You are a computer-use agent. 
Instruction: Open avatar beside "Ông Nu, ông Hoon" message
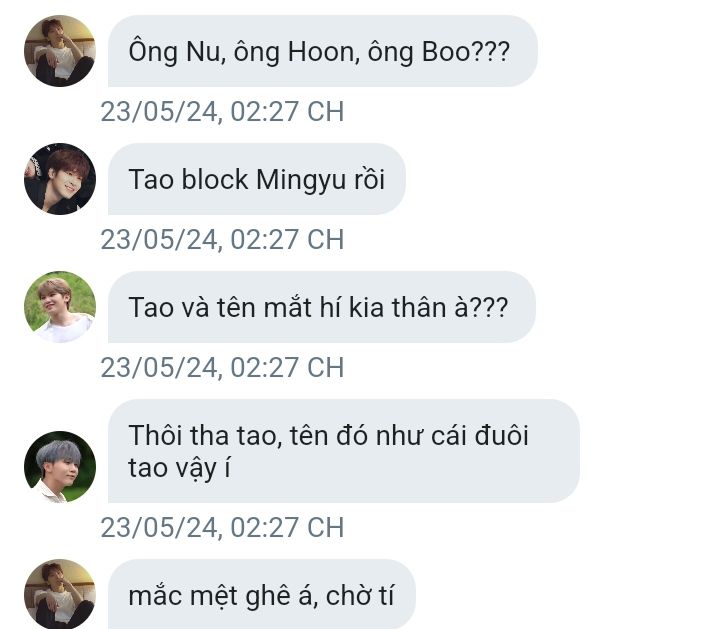coord(60,51)
